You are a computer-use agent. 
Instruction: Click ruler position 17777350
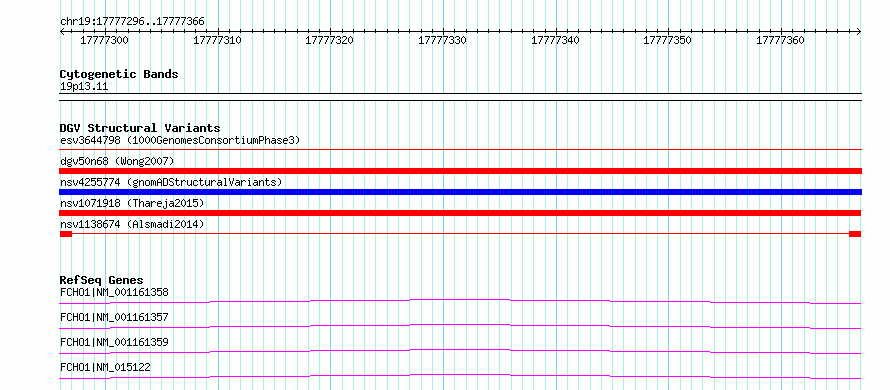click(668, 40)
